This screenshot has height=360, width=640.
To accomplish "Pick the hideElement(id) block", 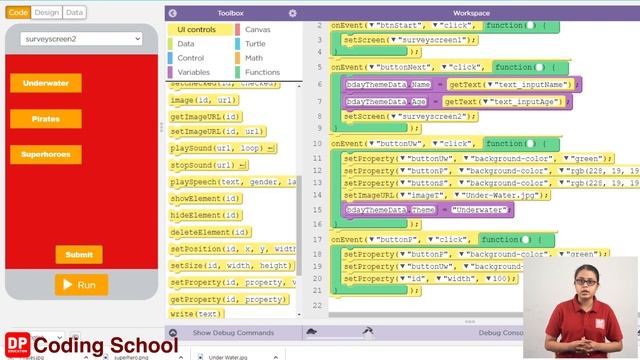I will 205,216.
